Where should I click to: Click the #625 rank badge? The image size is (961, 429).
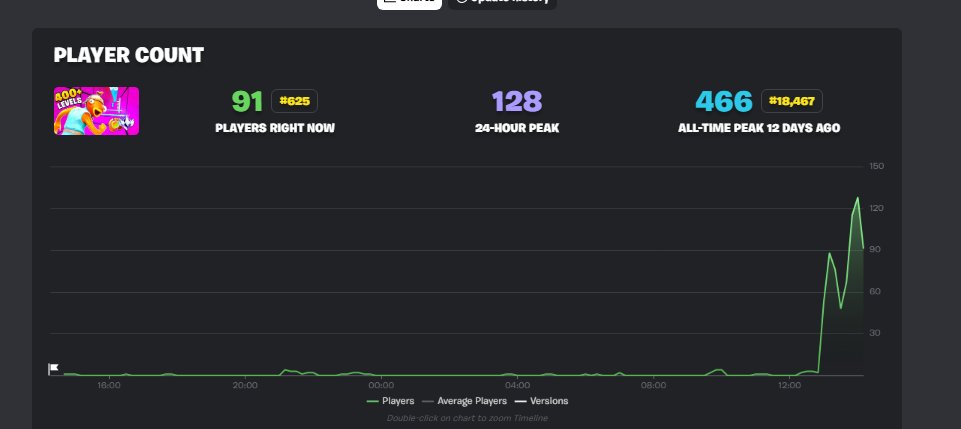[x=294, y=101]
